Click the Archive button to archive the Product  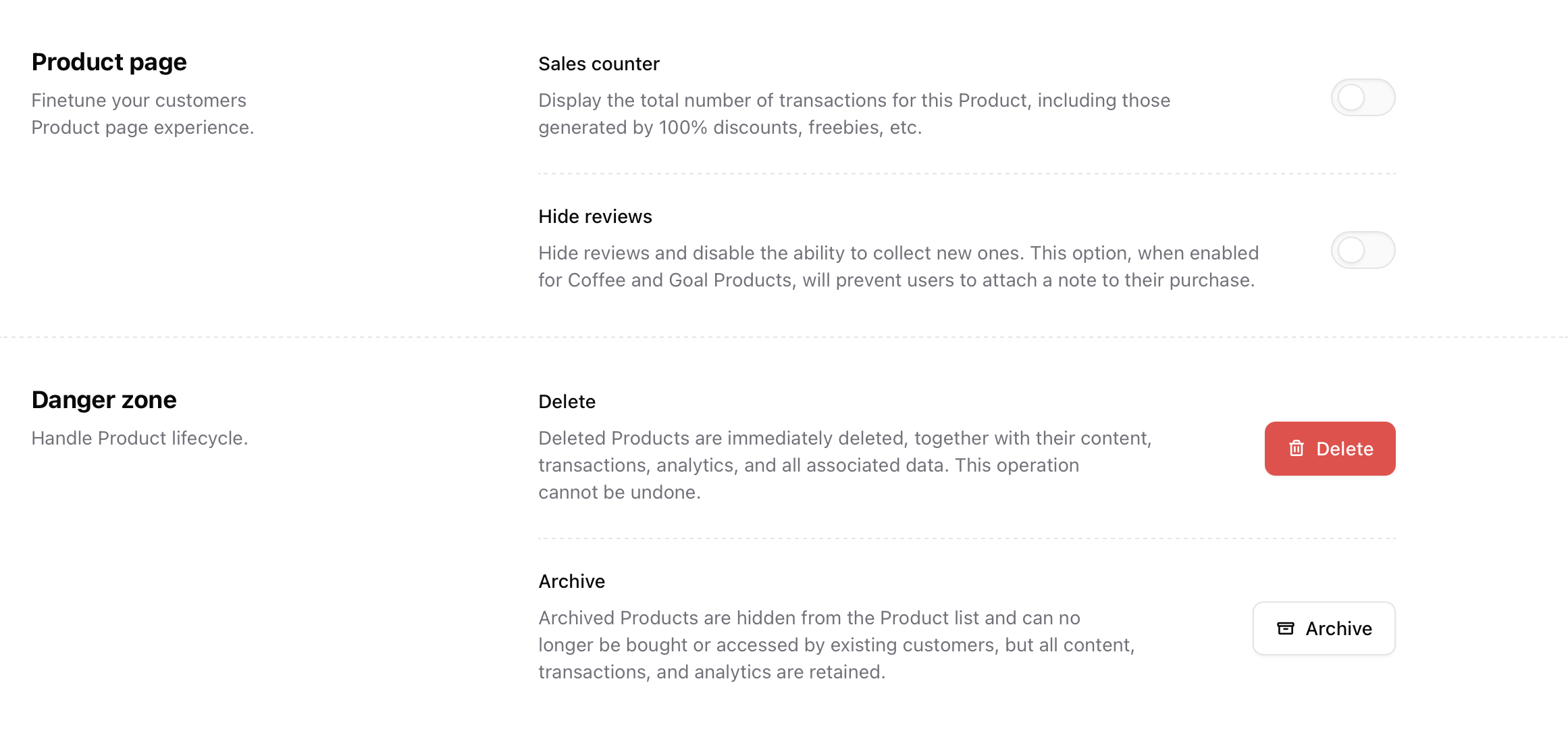[1324, 628]
